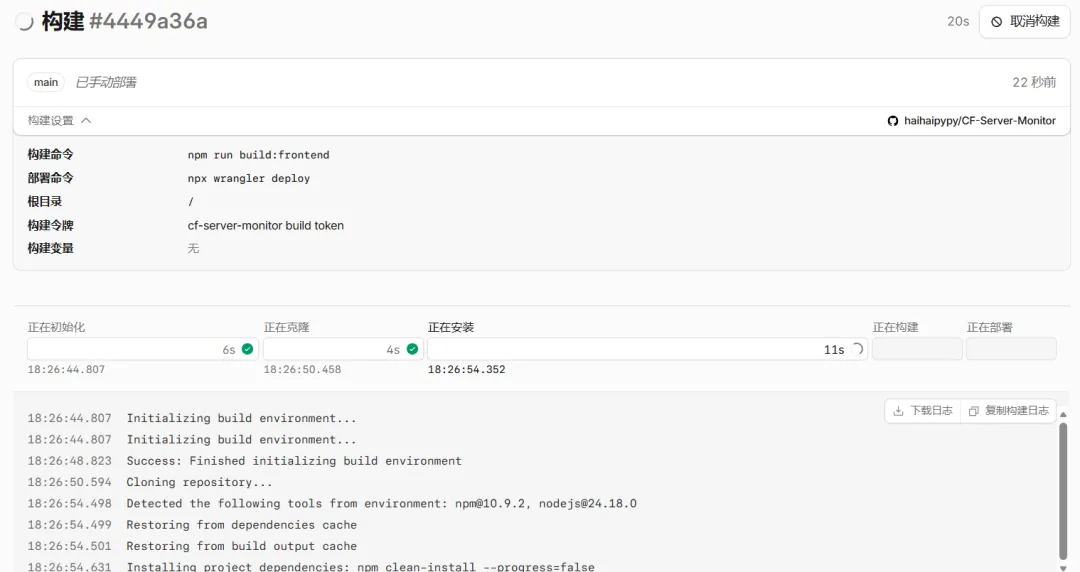Copy build log with 复制构建日志

pyautogui.click(x=1008, y=411)
